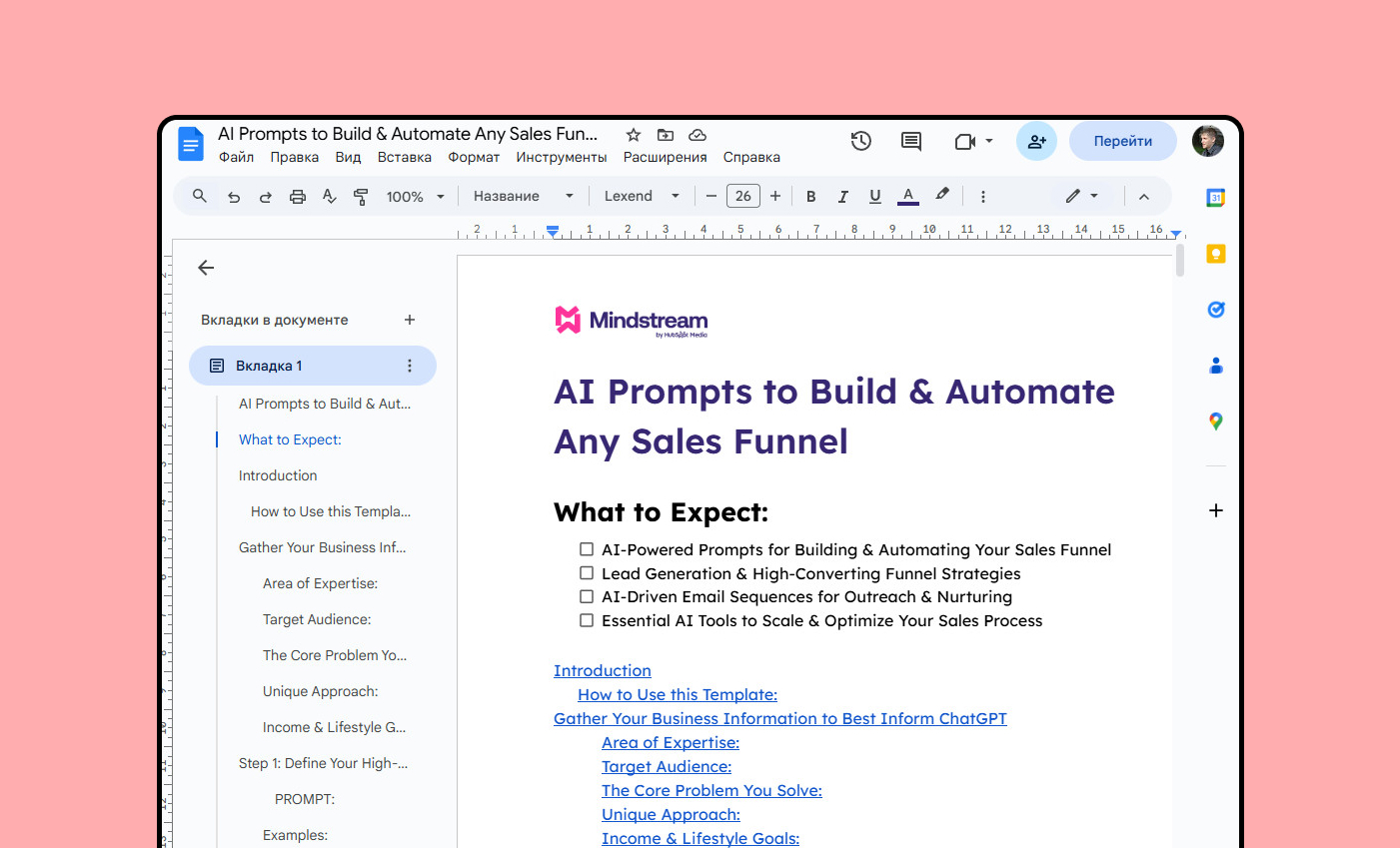Open version history clock icon
Image resolution: width=1400 pixels, height=848 pixels.
point(860,142)
